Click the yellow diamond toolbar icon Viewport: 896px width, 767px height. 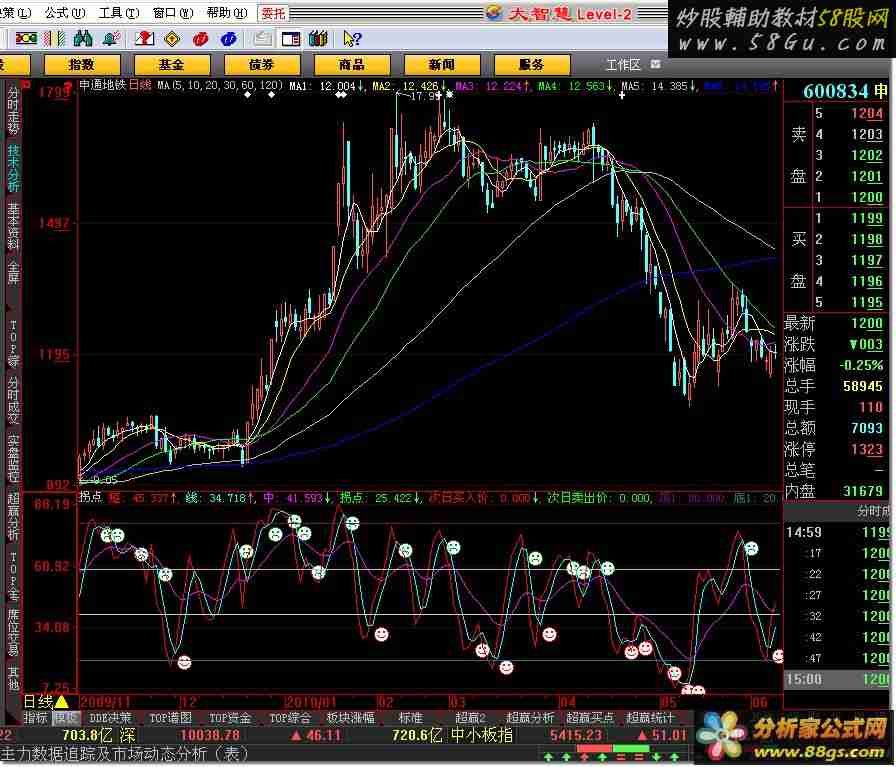[x=172, y=38]
